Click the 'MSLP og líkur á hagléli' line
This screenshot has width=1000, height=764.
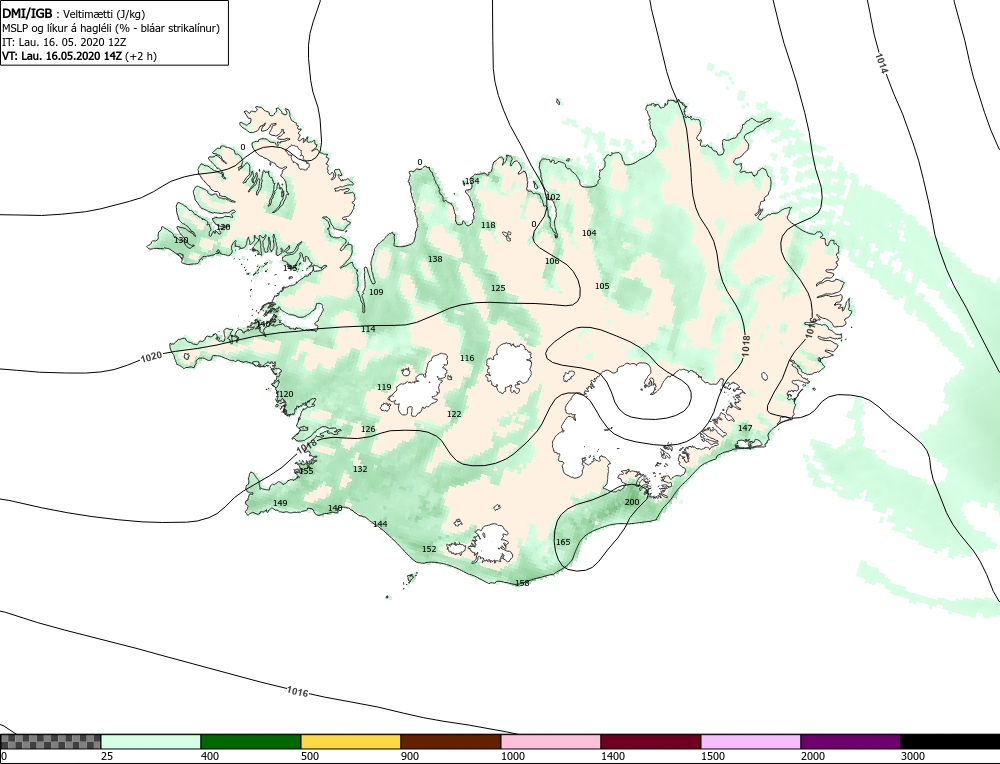click(111, 28)
